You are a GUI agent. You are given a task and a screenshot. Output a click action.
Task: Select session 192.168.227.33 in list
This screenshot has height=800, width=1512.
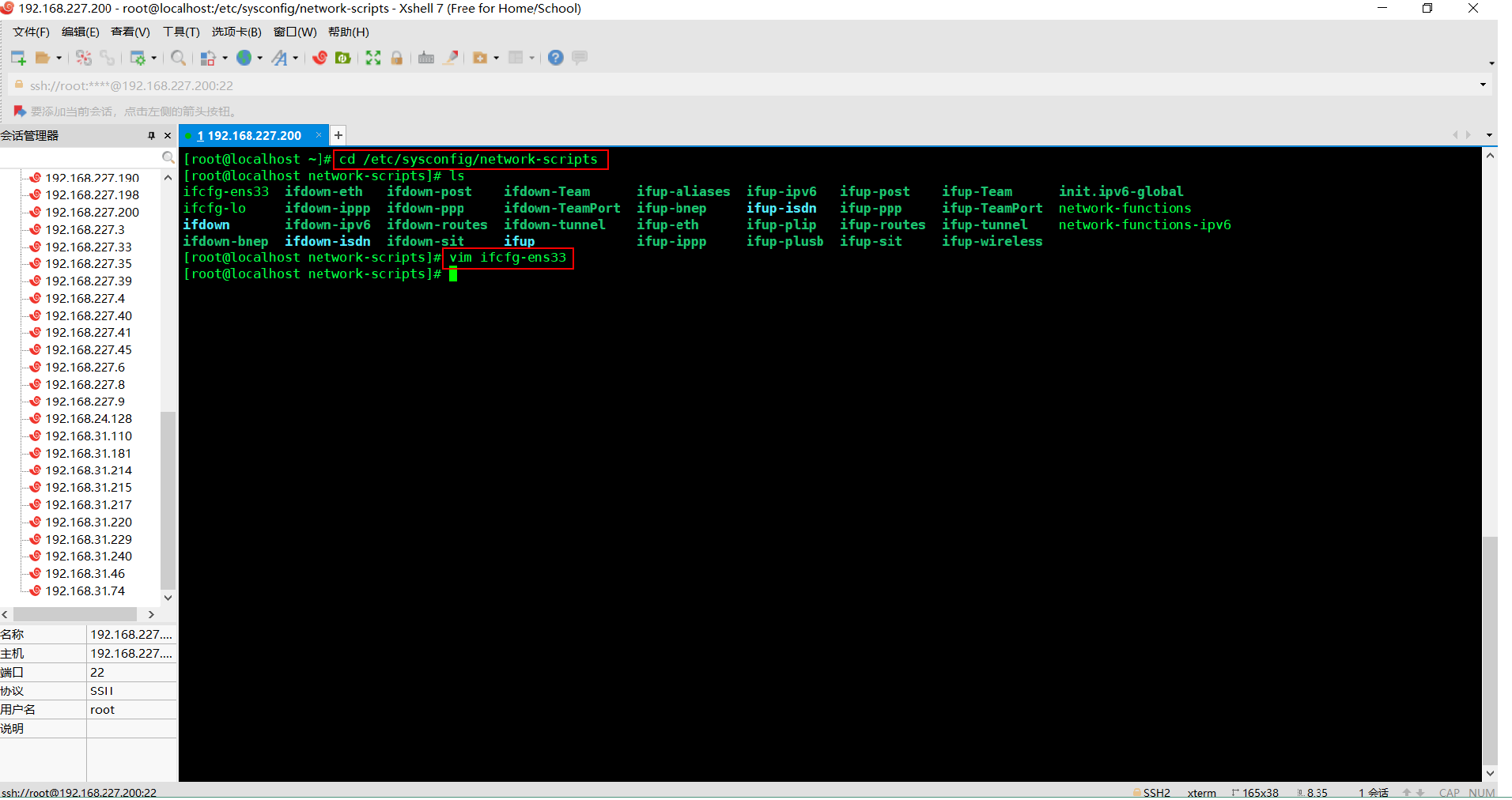(x=89, y=247)
